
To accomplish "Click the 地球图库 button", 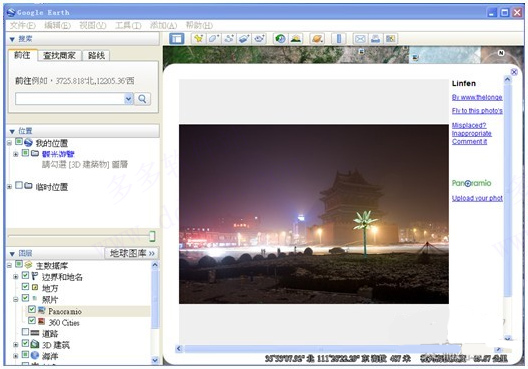I will pos(132,253).
